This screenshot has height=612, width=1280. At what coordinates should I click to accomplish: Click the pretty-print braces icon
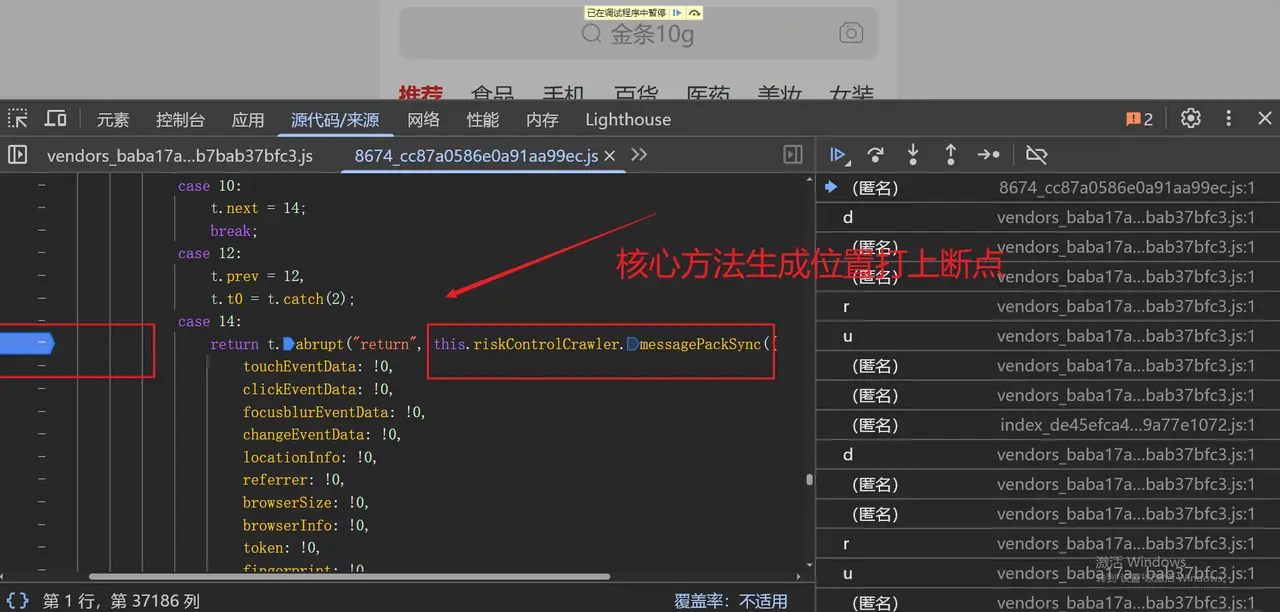(x=18, y=601)
